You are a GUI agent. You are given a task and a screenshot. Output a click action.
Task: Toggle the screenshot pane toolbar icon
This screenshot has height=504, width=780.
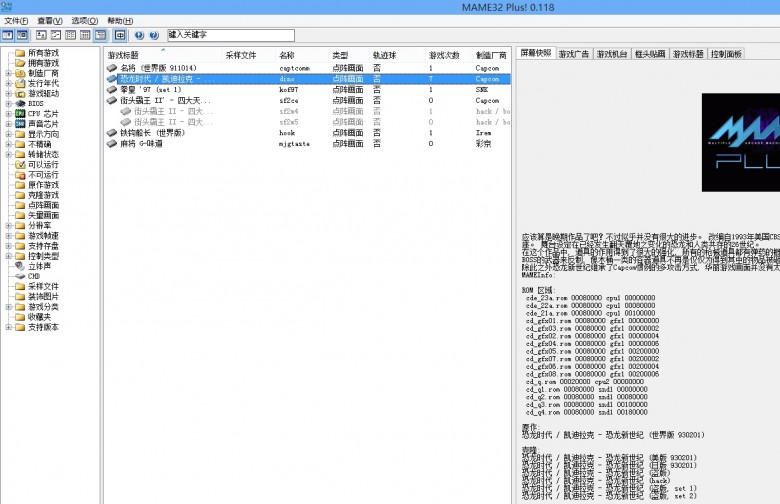22,35
